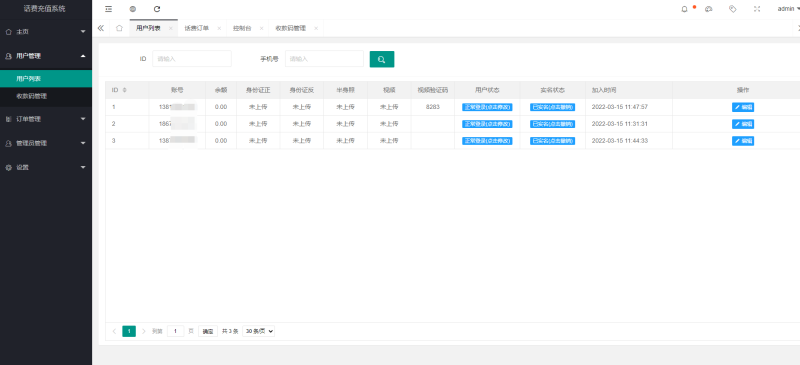Focus the 手机号 search input field
Viewport: 800px width, 365px height.
[x=324, y=59]
